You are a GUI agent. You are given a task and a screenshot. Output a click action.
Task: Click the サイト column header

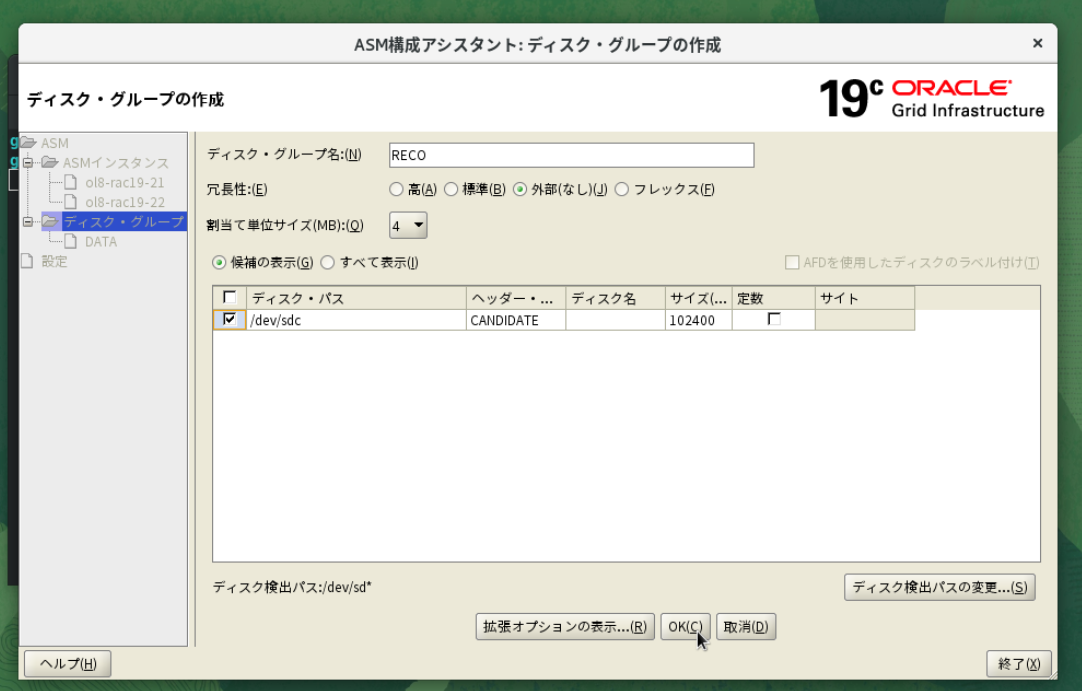(865, 298)
